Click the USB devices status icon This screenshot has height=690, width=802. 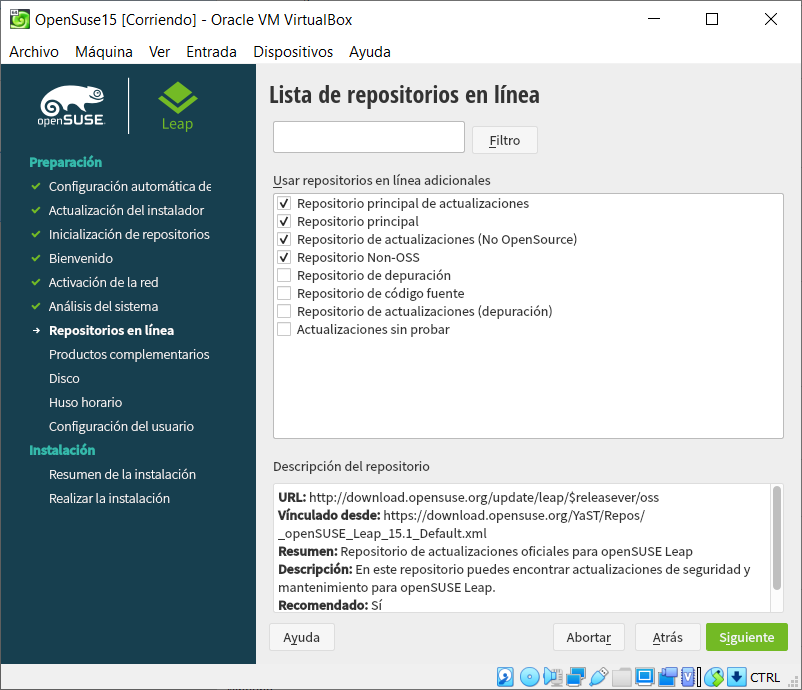click(598, 677)
